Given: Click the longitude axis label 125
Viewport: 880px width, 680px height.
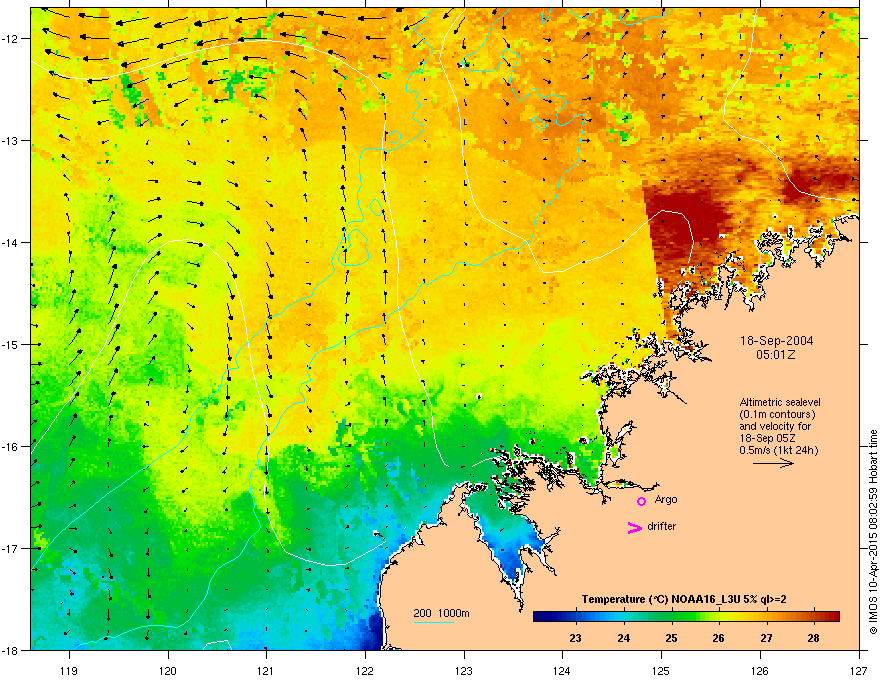Looking at the screenshot, I should (x=661, y=670).
